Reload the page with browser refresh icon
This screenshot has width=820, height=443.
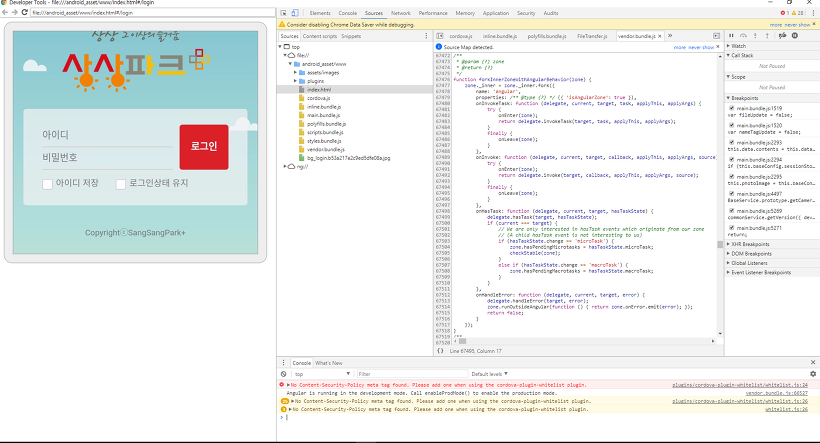point(24,12)
